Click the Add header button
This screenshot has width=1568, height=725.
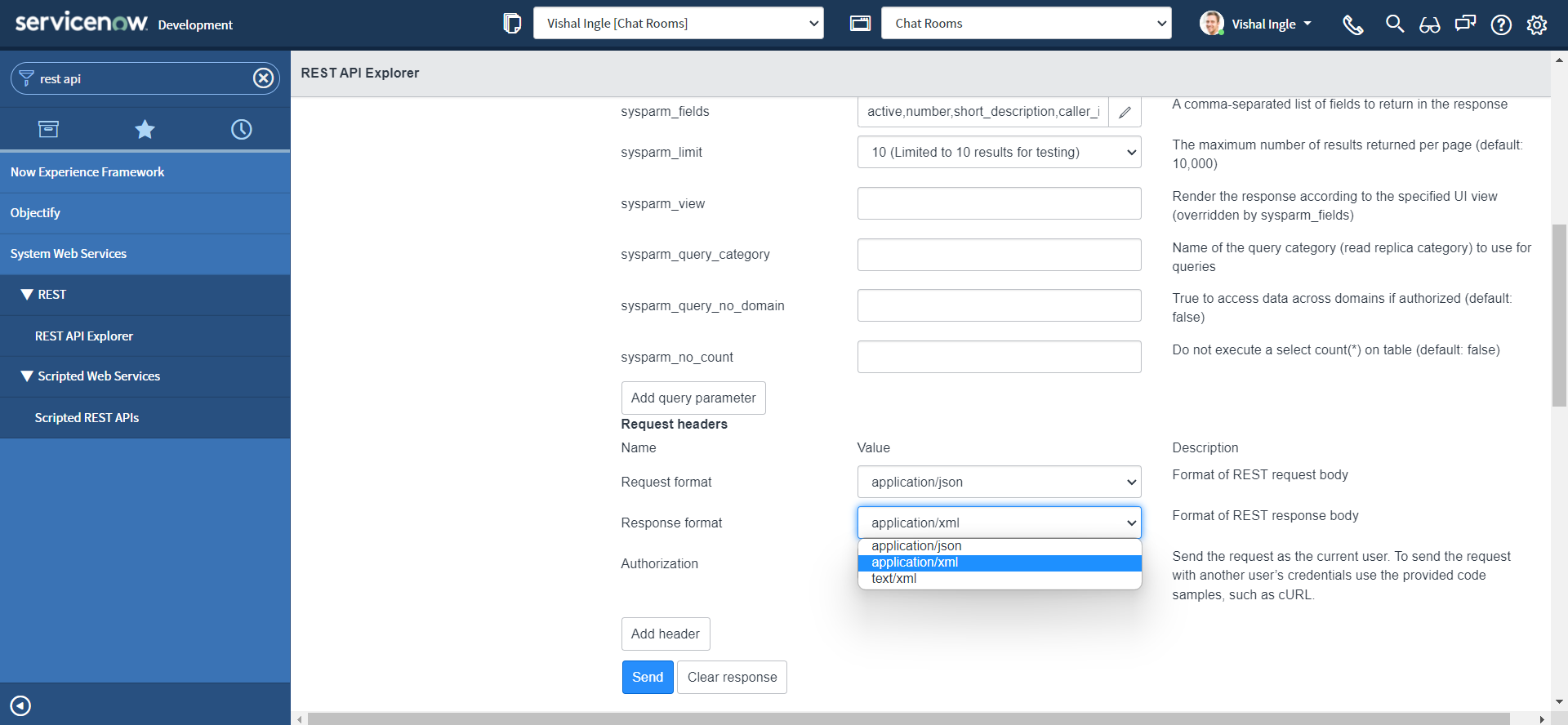pyautogui.click(x=666, y=634)
